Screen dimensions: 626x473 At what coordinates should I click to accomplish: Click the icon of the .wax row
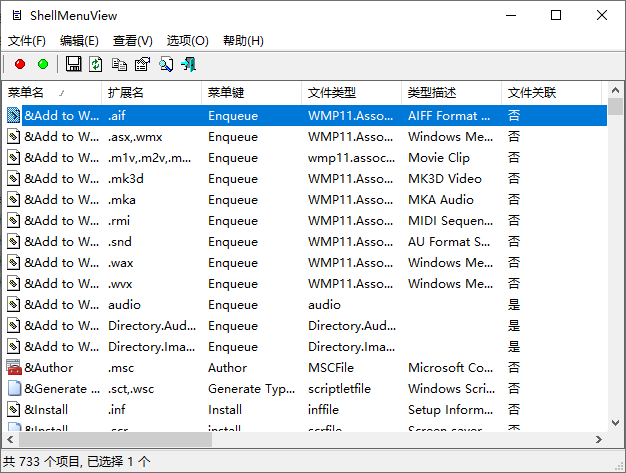click(14, 262)
